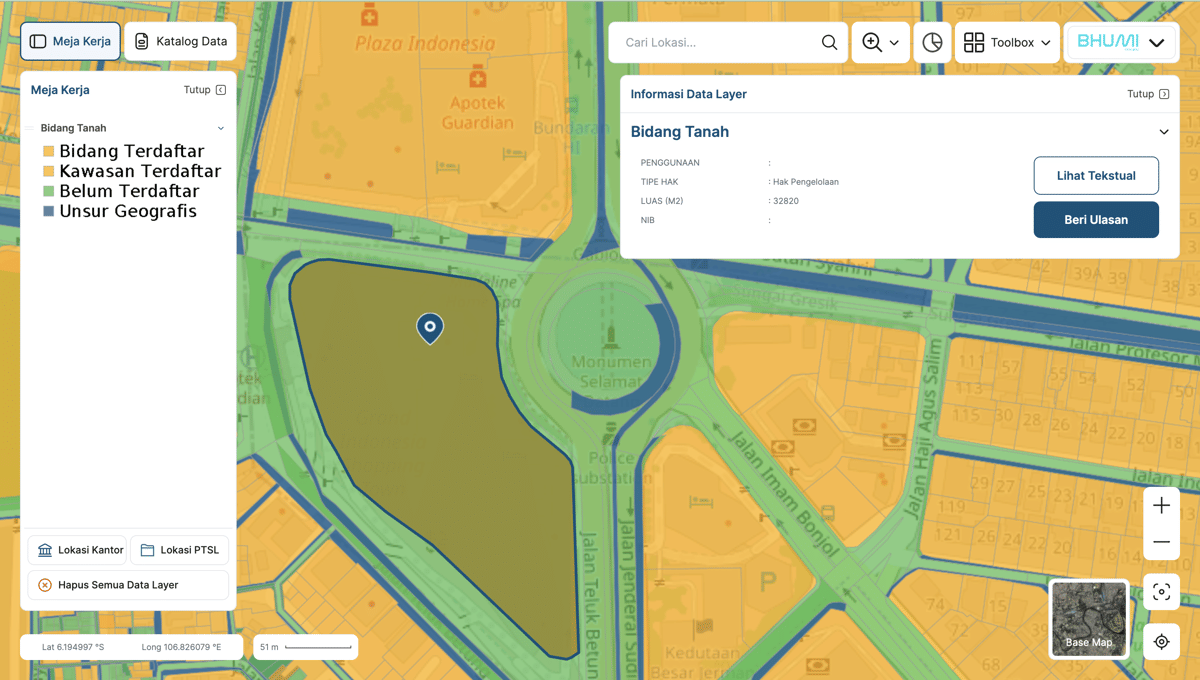Screen dimensions: 1200x680
Task: Zoom out with the minus button
Action: tap(1161, 542)
